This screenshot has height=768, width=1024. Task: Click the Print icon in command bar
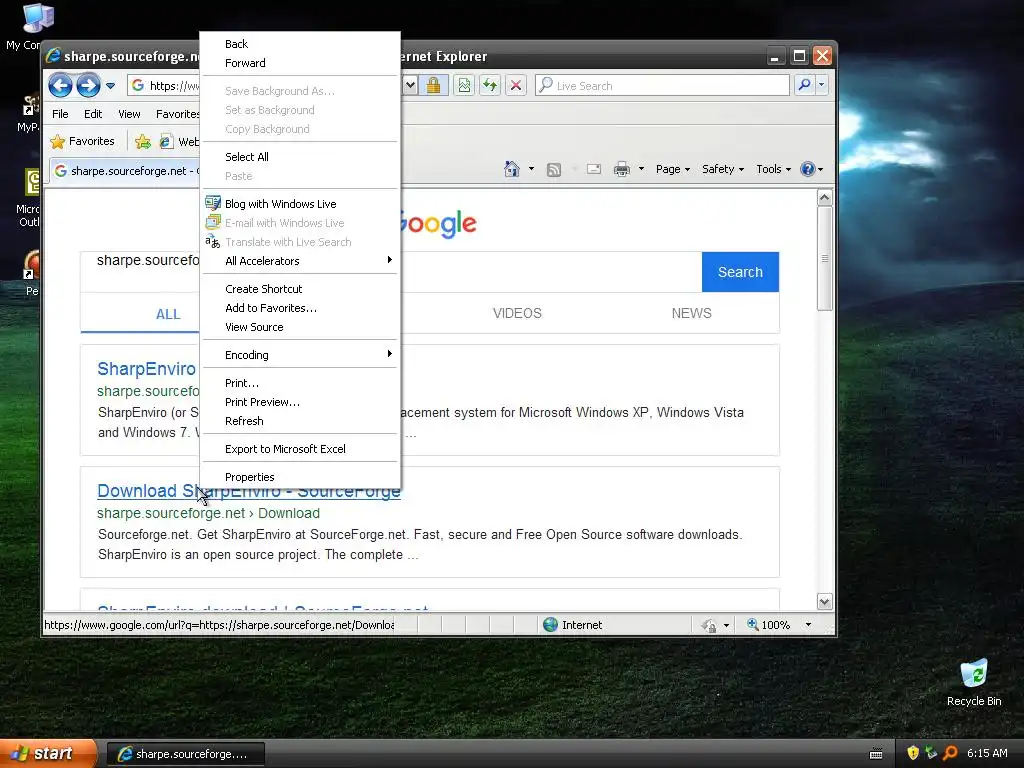tap(622, 169)
